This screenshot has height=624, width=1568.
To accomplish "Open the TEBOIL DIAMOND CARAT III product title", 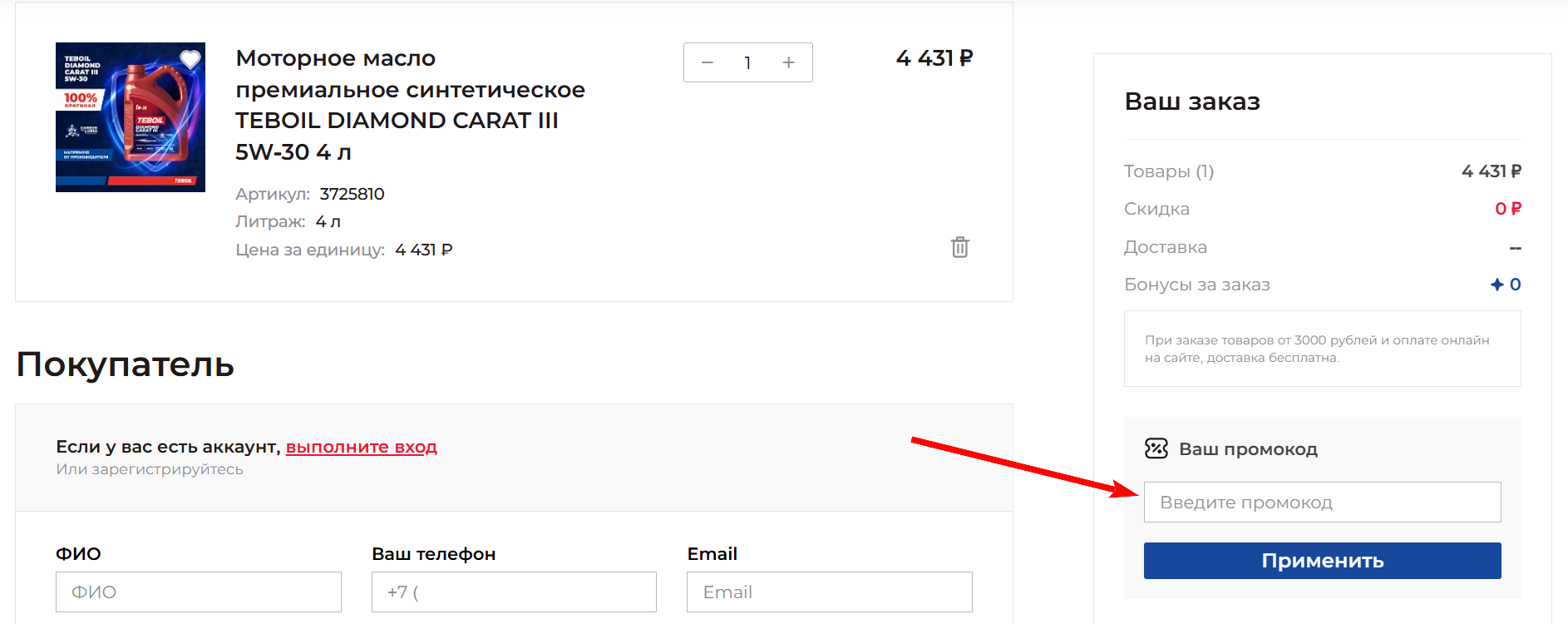I will pyautogui.click(x=410, y=105).
